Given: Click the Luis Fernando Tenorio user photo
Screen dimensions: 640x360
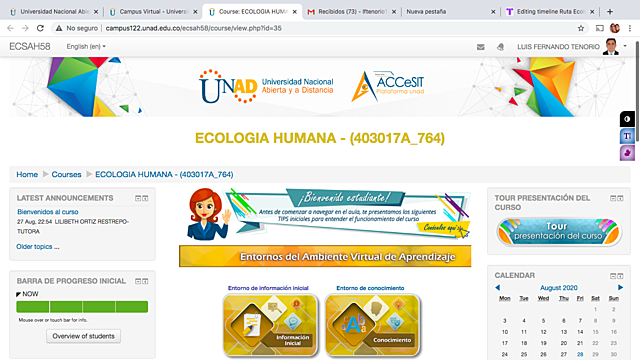Looking at the screenshot, I should (x=611, y=47).
